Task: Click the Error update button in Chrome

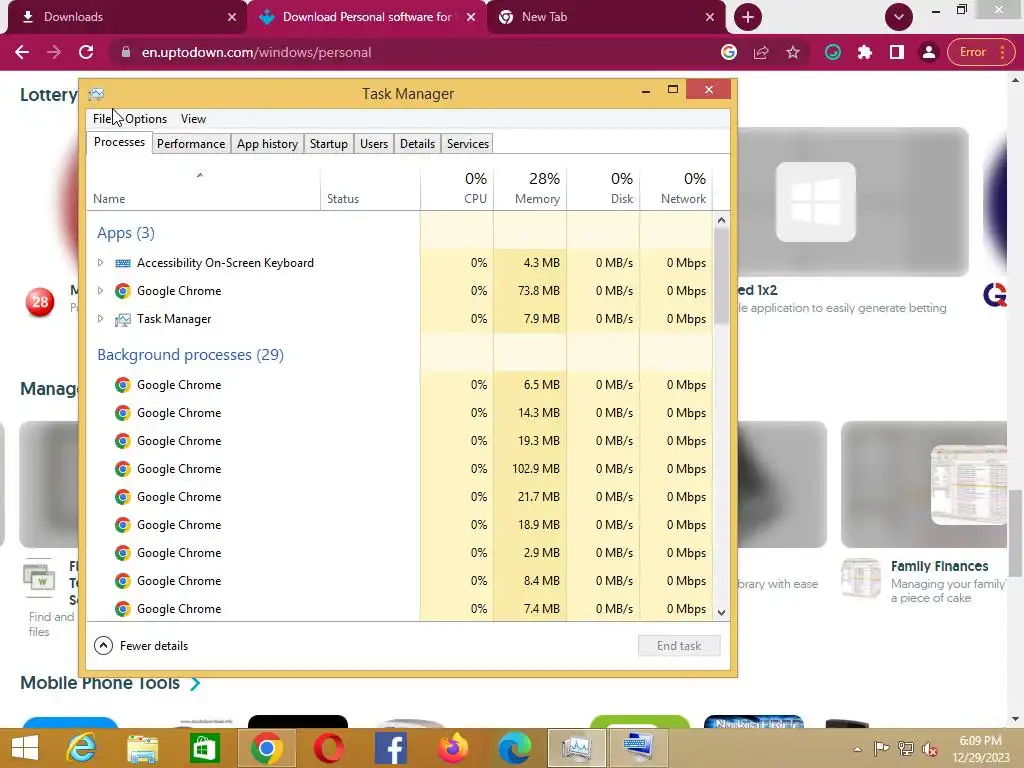Action: pyautogui.click(x=980, y=52)
